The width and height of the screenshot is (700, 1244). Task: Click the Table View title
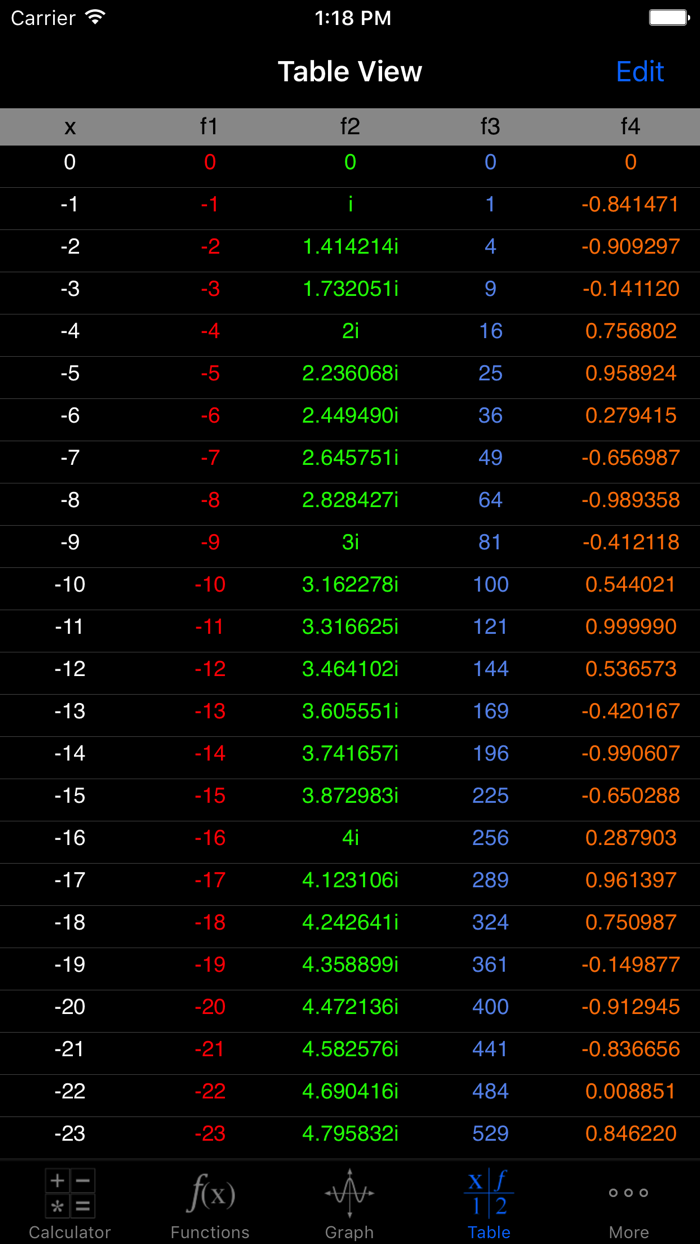tap(350, 72)
